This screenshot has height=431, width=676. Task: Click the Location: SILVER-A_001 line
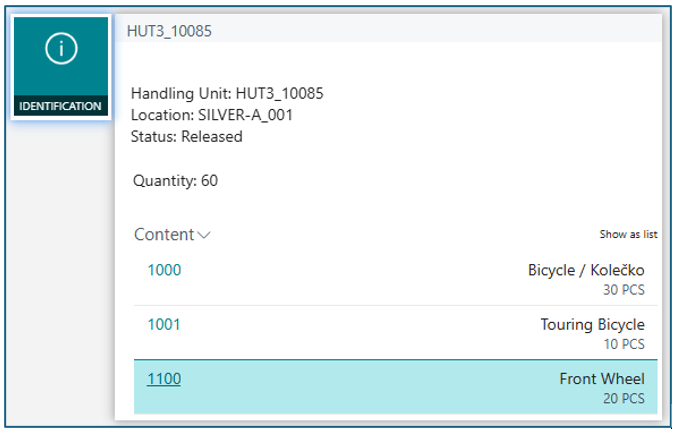tap(211, 115)
